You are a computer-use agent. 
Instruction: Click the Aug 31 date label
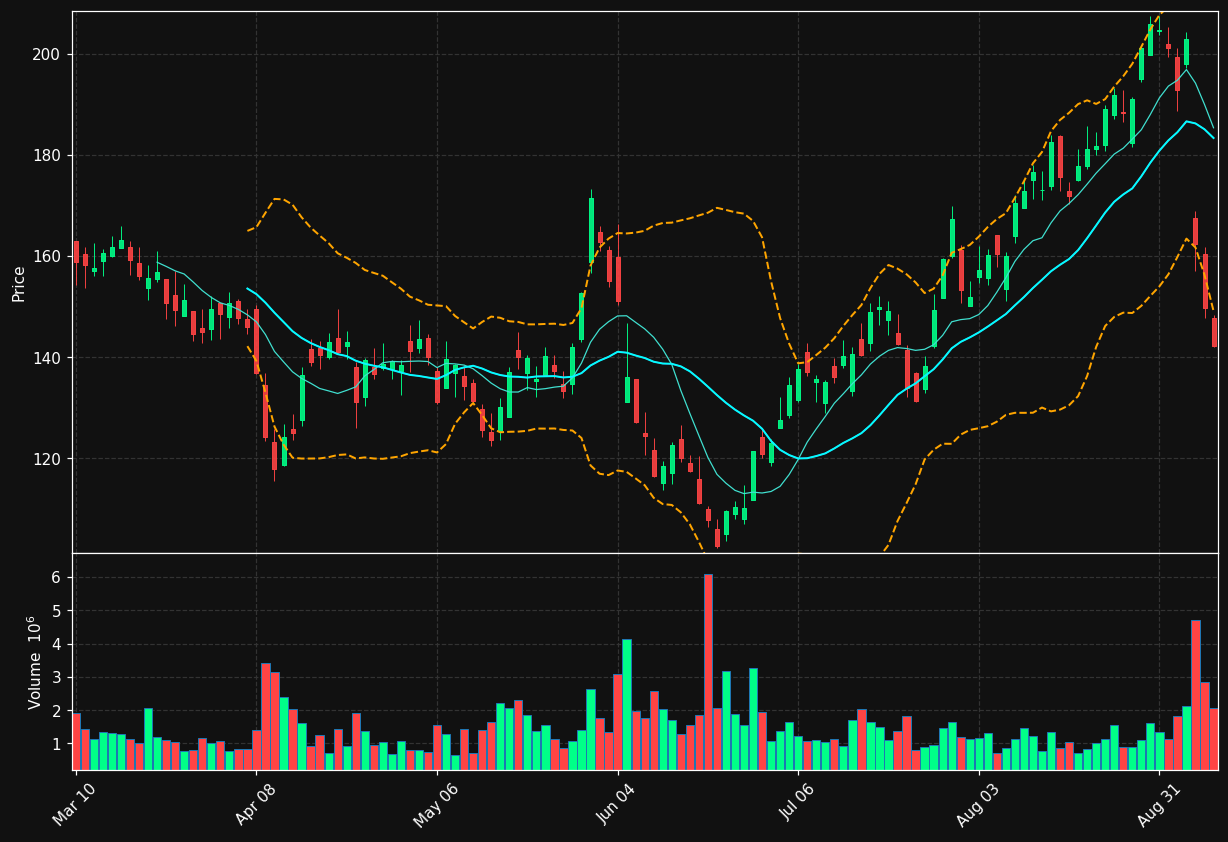1159,805
